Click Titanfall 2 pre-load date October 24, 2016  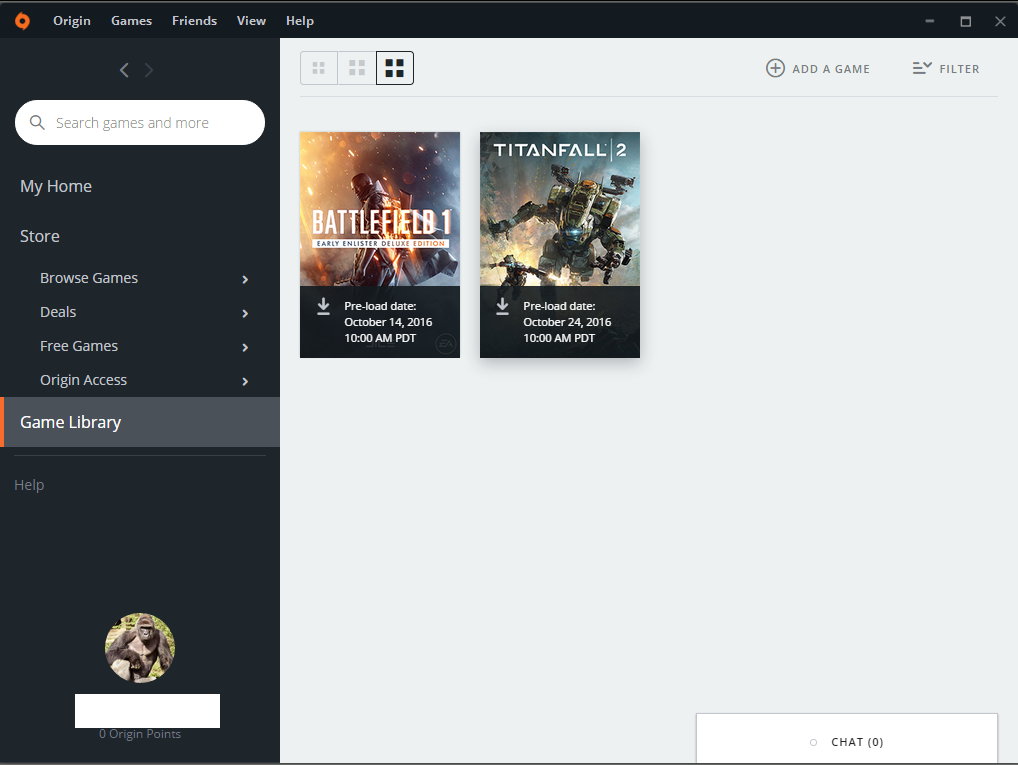point(567,322)
